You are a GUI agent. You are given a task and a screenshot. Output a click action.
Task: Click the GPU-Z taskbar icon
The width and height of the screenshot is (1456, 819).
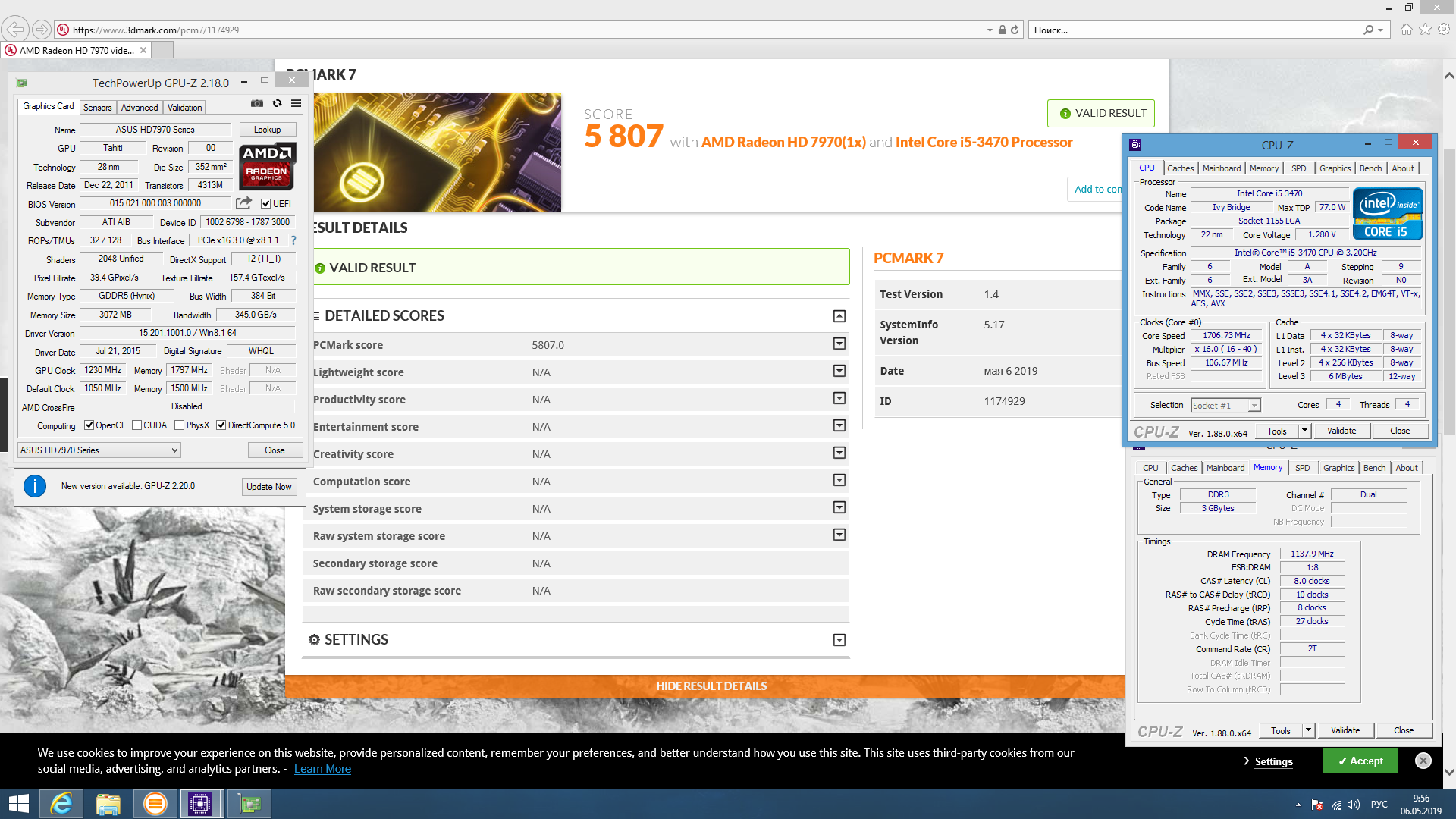(x=249, y=804)
